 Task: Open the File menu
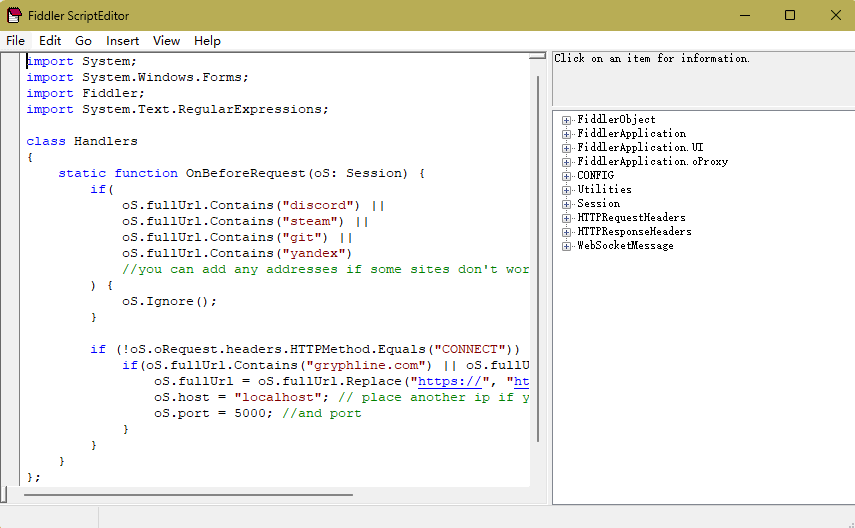point(15,41)
